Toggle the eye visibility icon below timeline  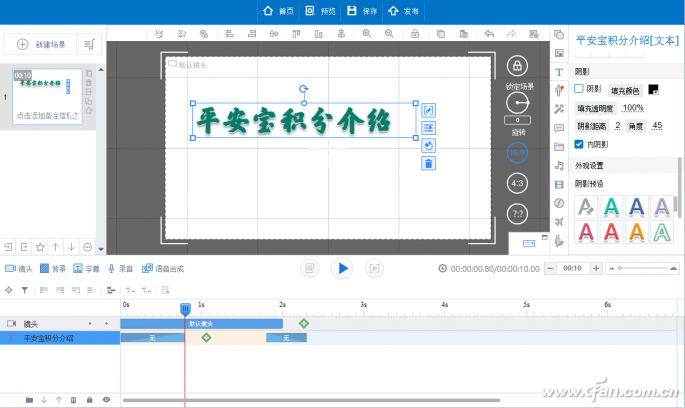106,400
